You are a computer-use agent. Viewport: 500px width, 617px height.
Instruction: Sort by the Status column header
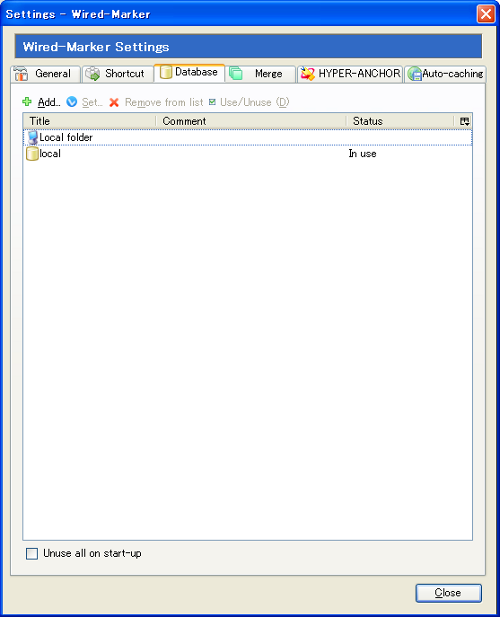[400, 121]
